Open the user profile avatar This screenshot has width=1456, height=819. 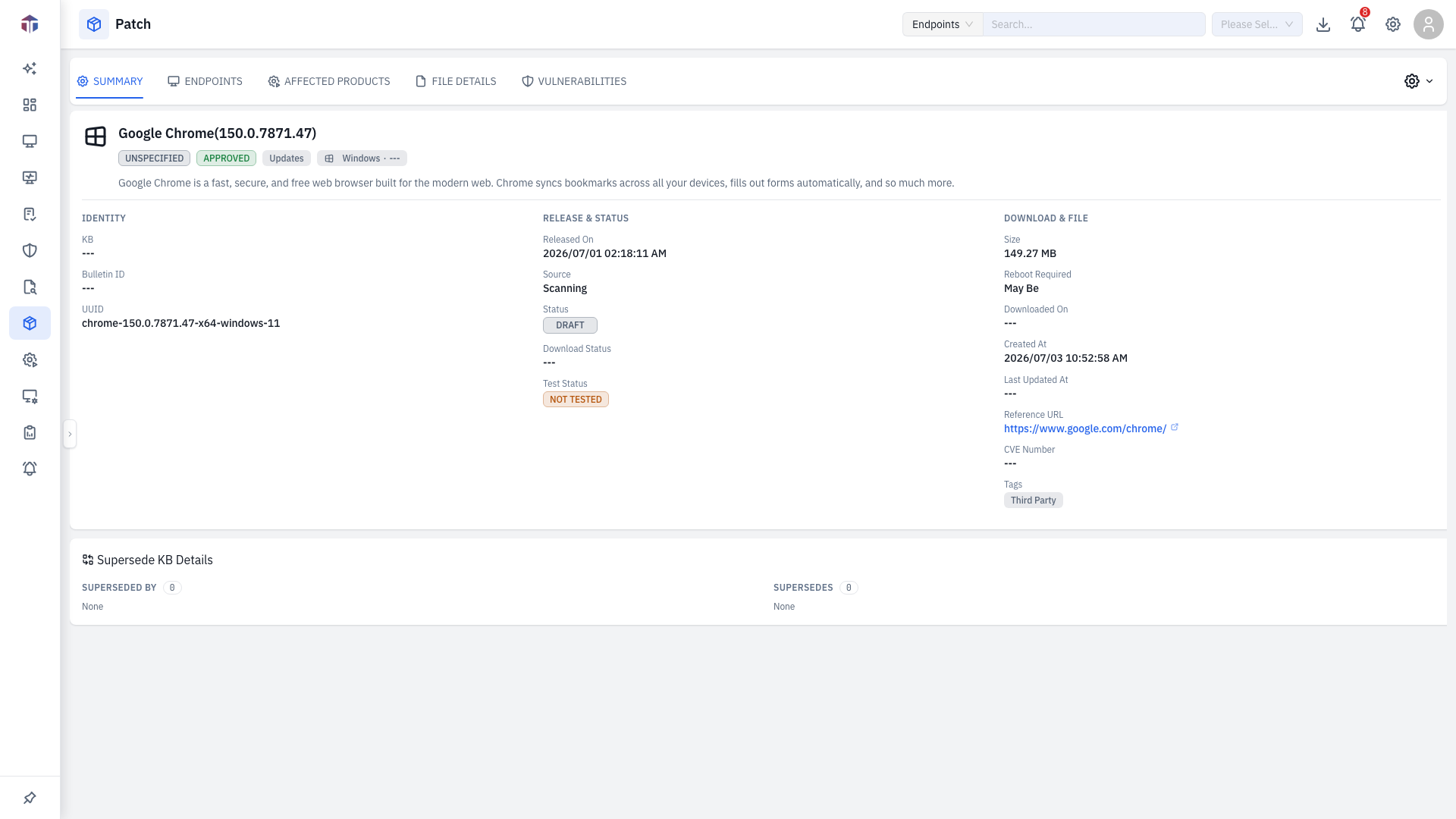1428,24
